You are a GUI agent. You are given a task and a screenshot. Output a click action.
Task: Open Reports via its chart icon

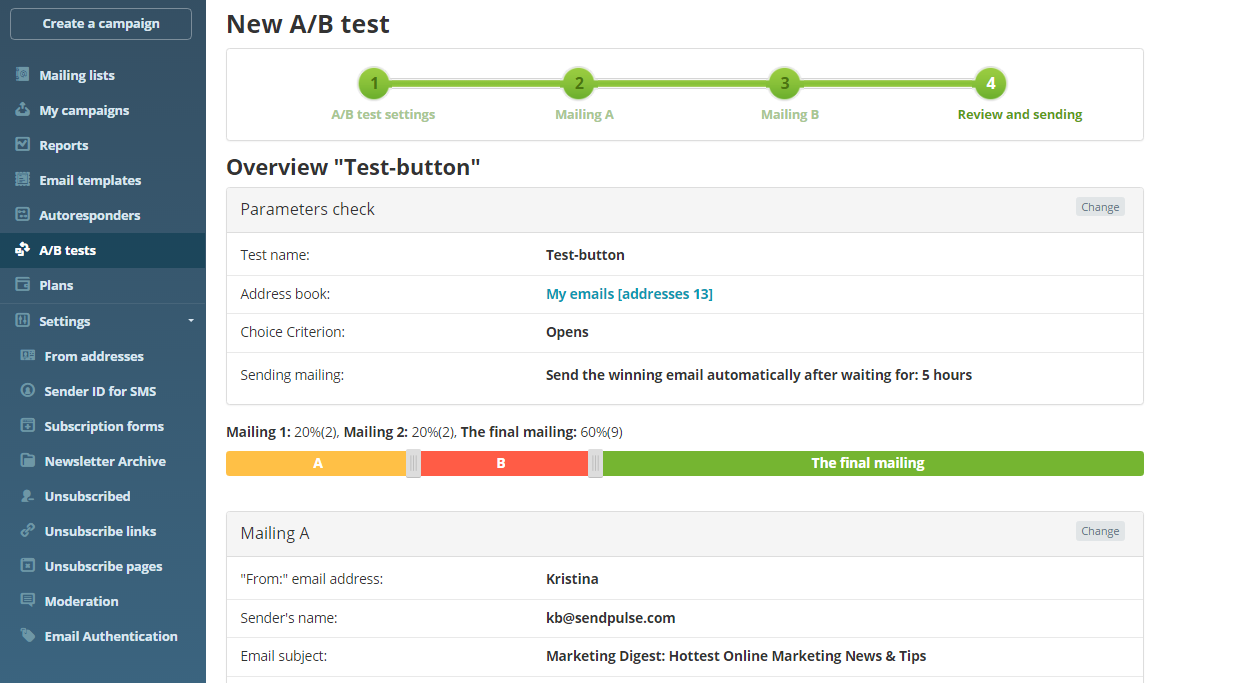[22, 145]
